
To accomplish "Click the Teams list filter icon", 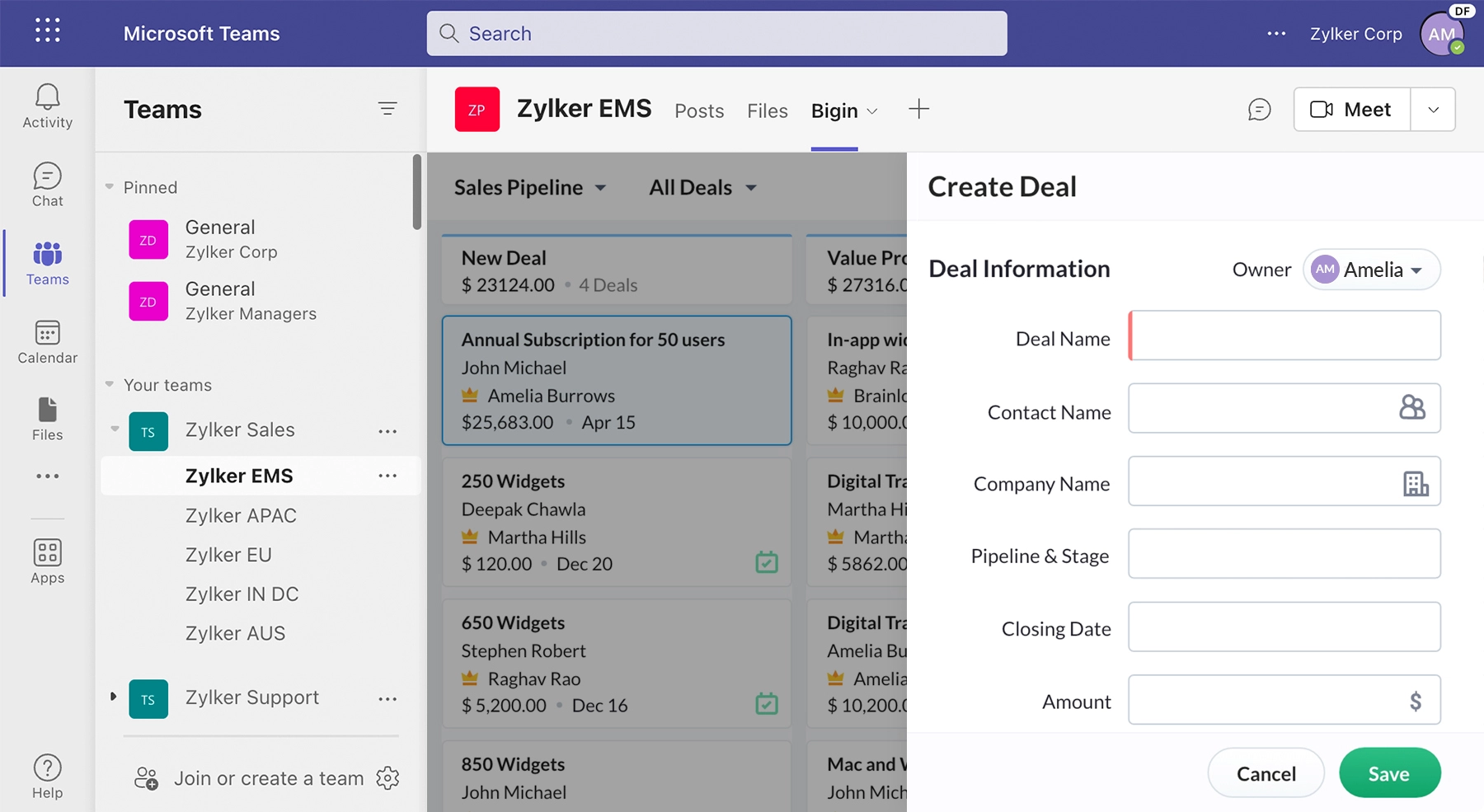I will click(x=387, y=109).
